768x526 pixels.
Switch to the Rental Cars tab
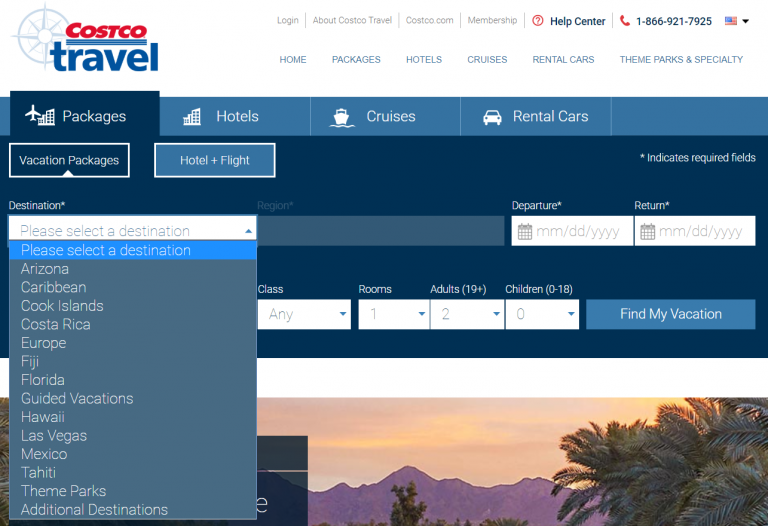point(535,116)
